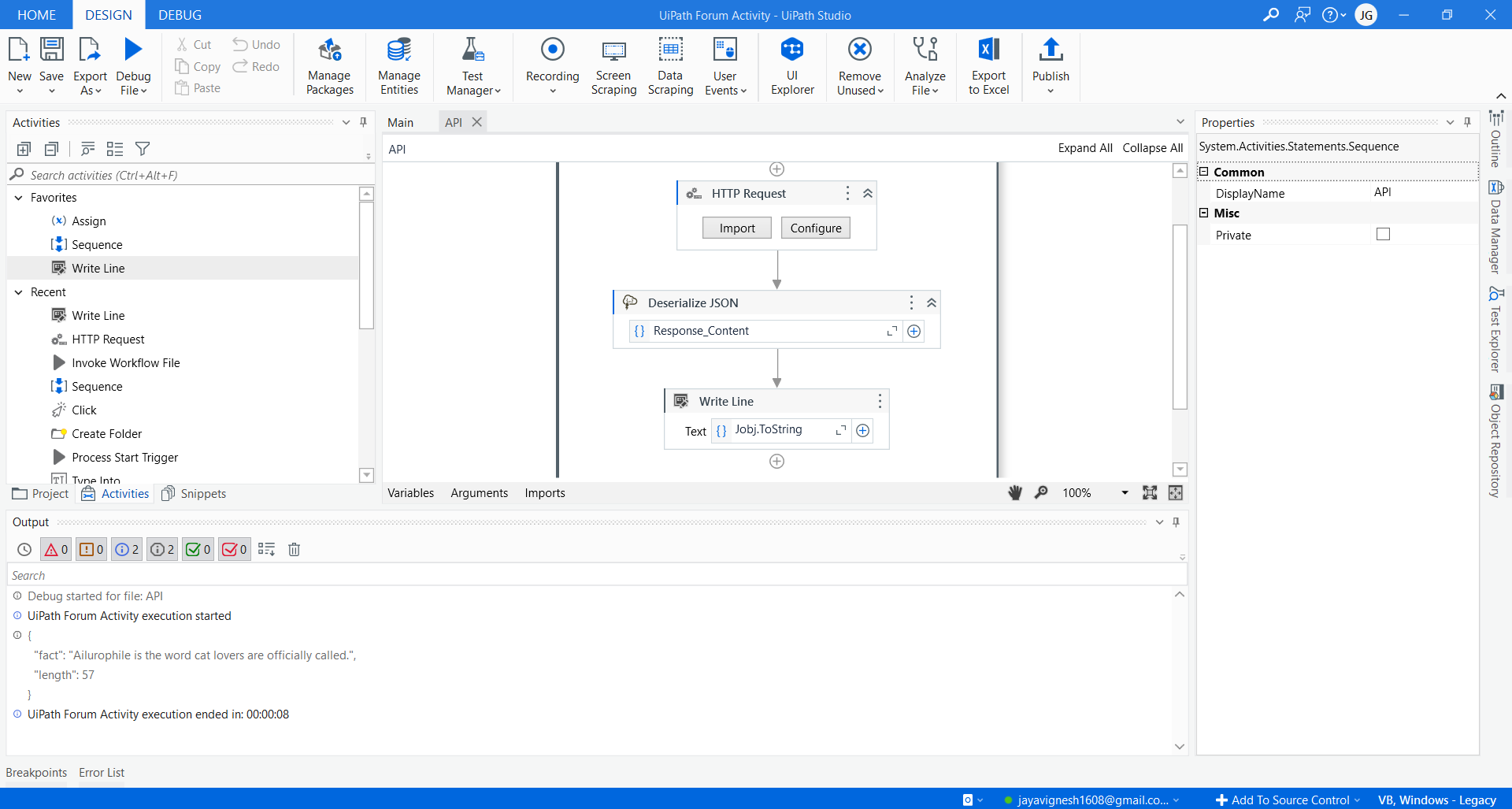1512x809 pixels.
Task: Switch to the HOME tab
Action: 37,15
